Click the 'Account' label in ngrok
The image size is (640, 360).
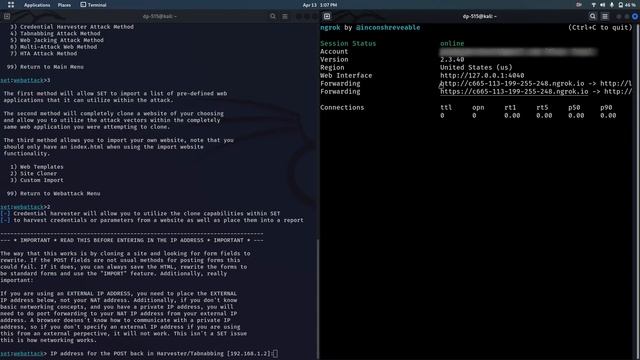point(334,51)
